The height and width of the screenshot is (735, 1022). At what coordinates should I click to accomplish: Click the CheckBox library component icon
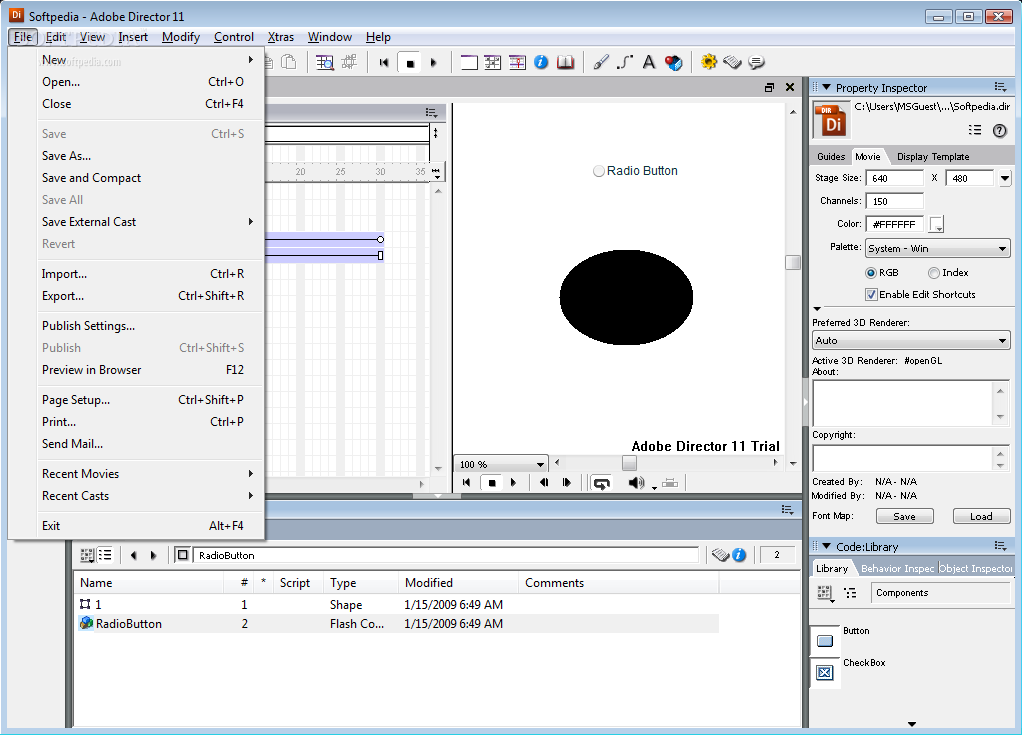pyautogui.click(x=825, y=672)
